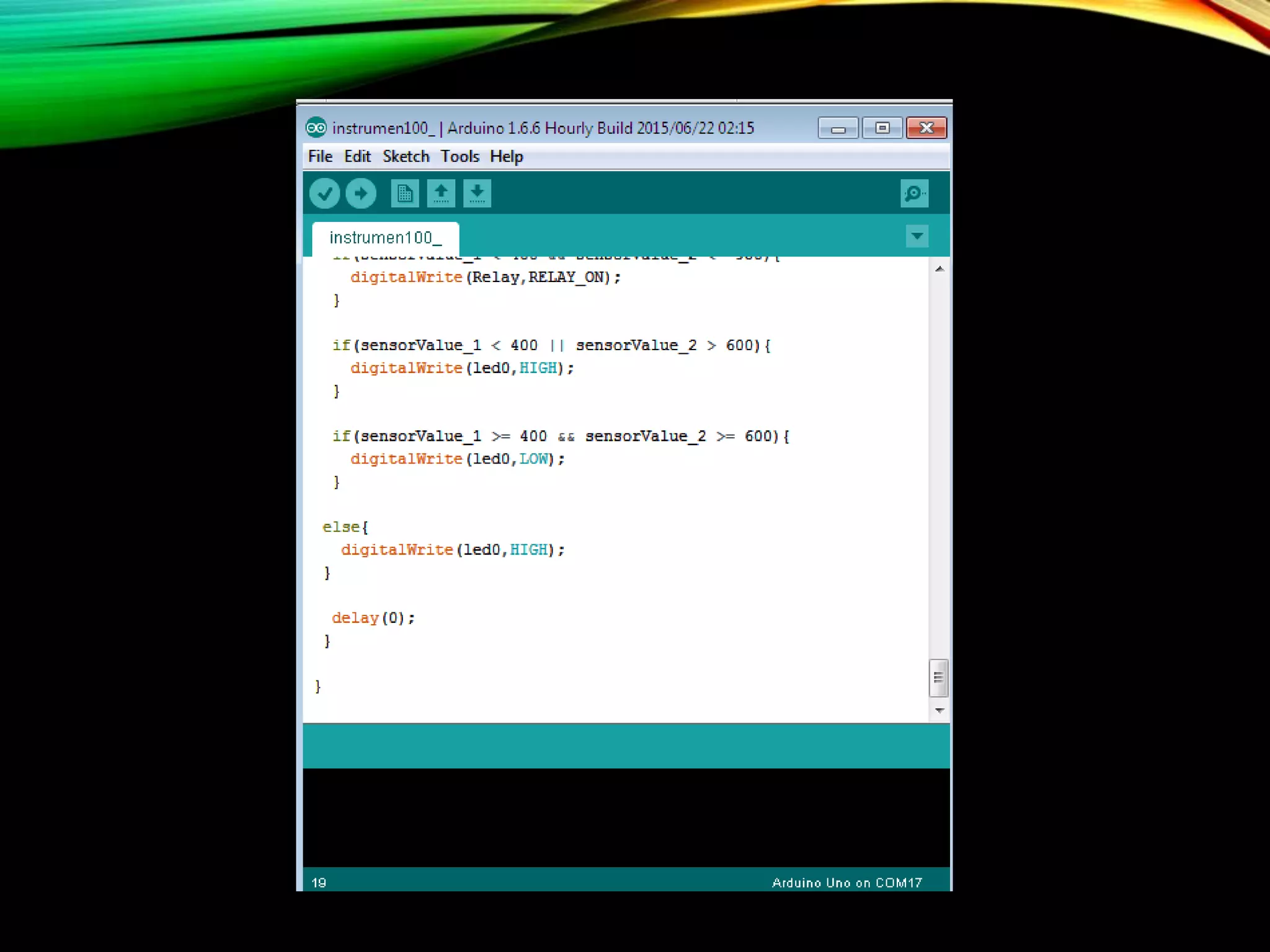The image size is (1270, 952).
Task: Click the Arduino logo in title bar
Action: click(x=316, y=128)
